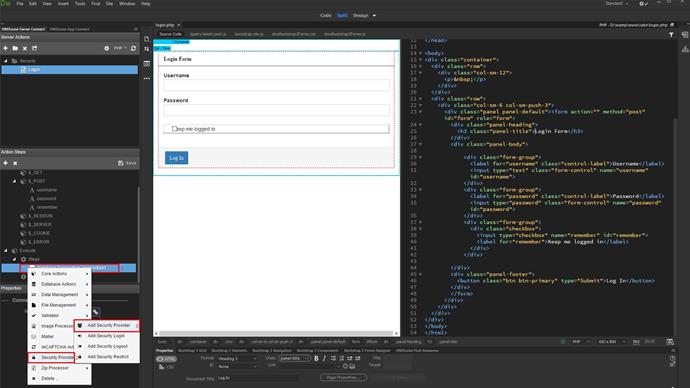Select the $_SESSION variable
690x388 pixels.
coord(40,216)
